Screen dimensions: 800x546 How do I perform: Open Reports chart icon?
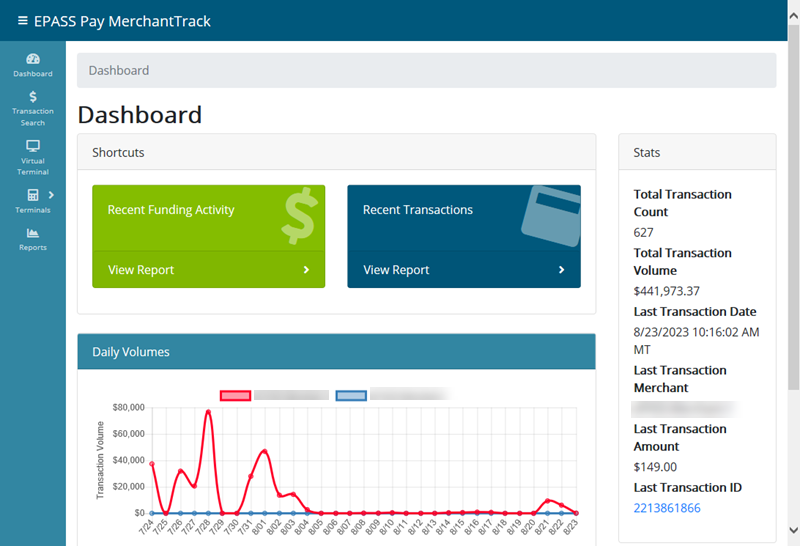[x=33, y=233]
